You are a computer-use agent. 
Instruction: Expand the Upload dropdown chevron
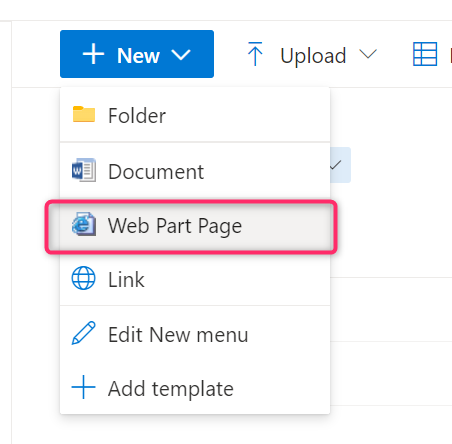368,54
